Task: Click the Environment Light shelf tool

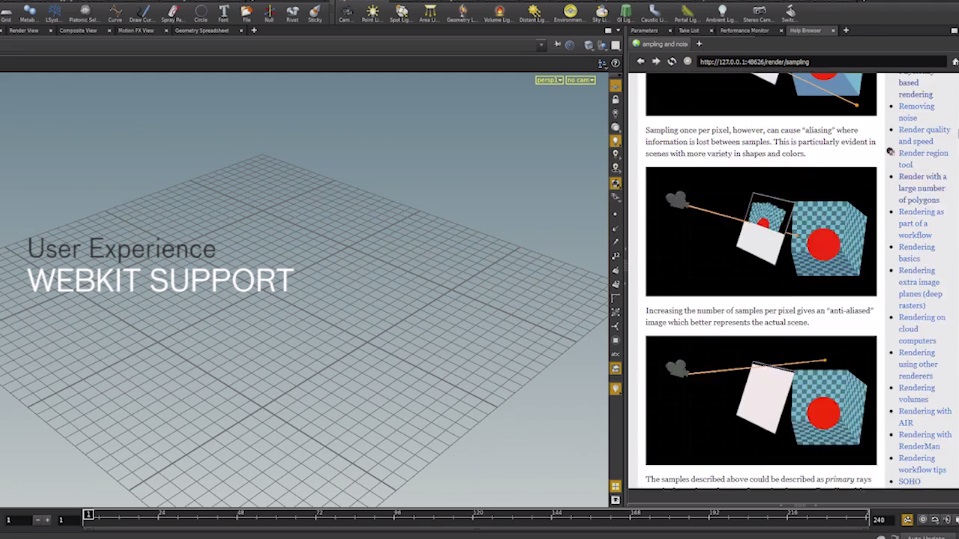Action: pos(570,12)
